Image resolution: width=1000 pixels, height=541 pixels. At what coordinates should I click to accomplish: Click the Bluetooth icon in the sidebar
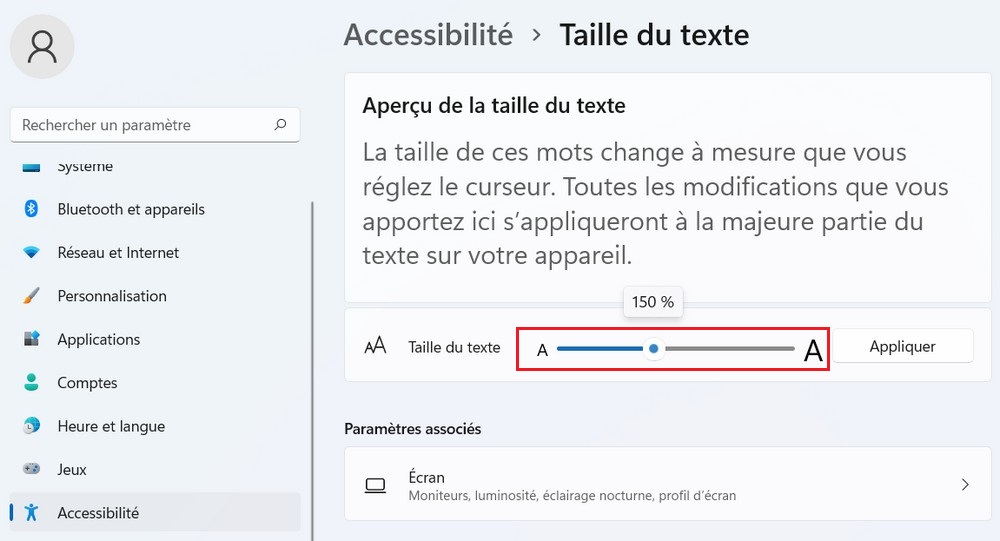[x=31, y=209]
